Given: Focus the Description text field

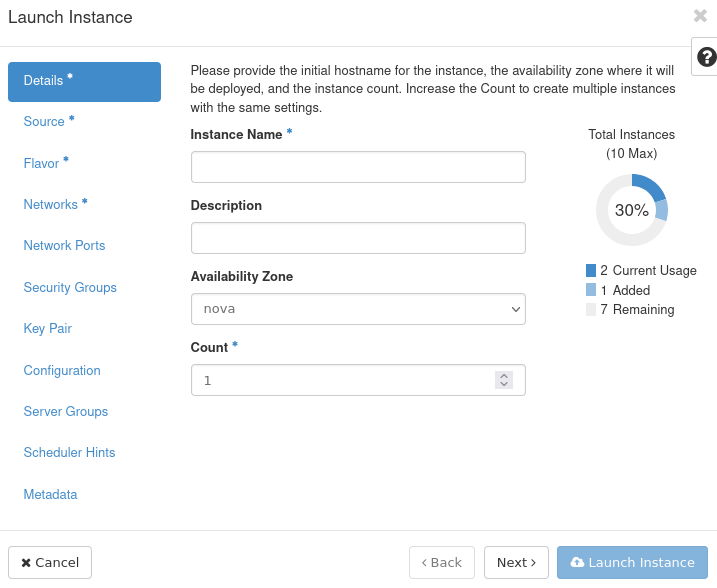Looking at the screenshot, I should coord(358,238).
